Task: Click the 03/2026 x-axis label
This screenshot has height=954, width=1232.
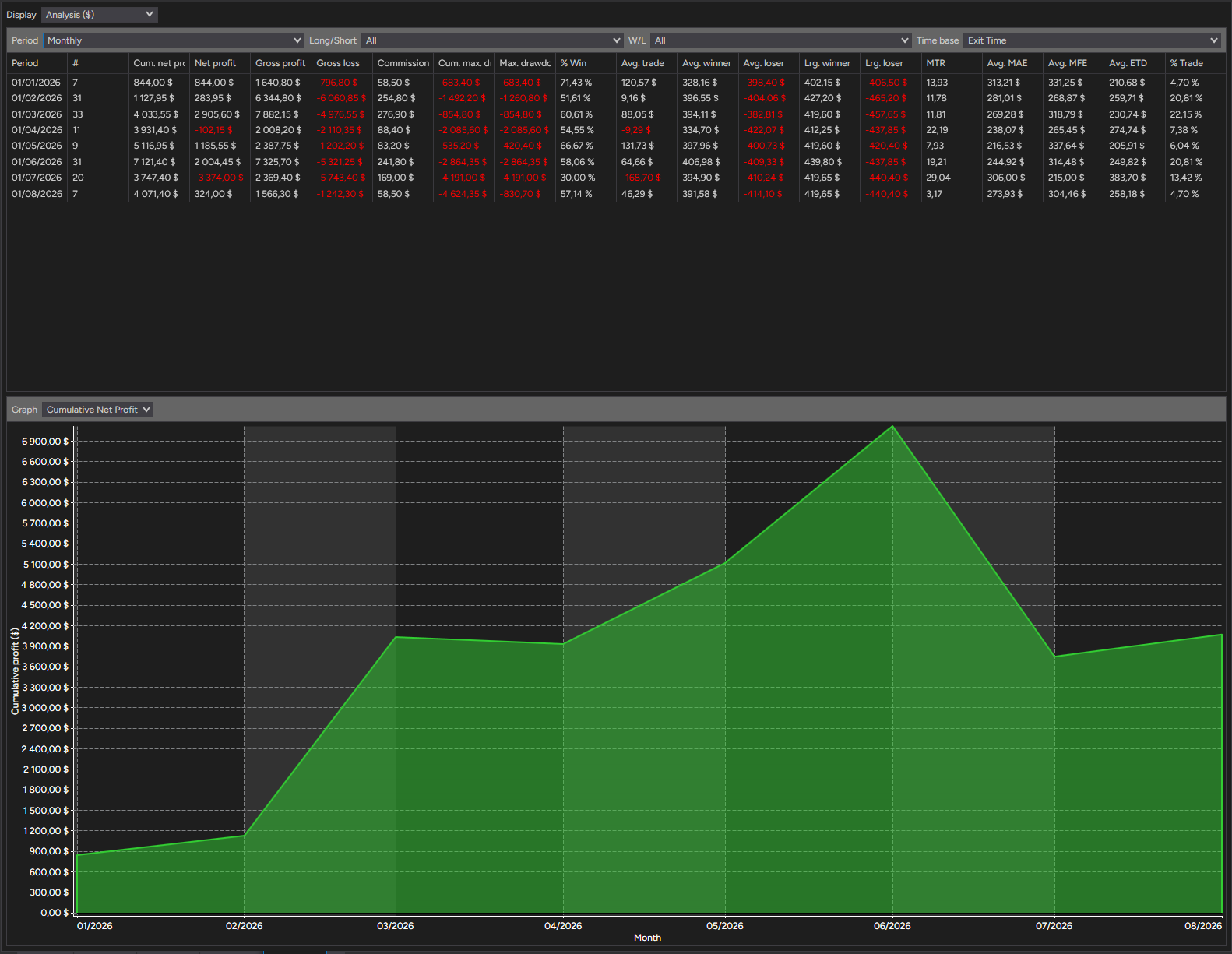Action: click(396, 926)
